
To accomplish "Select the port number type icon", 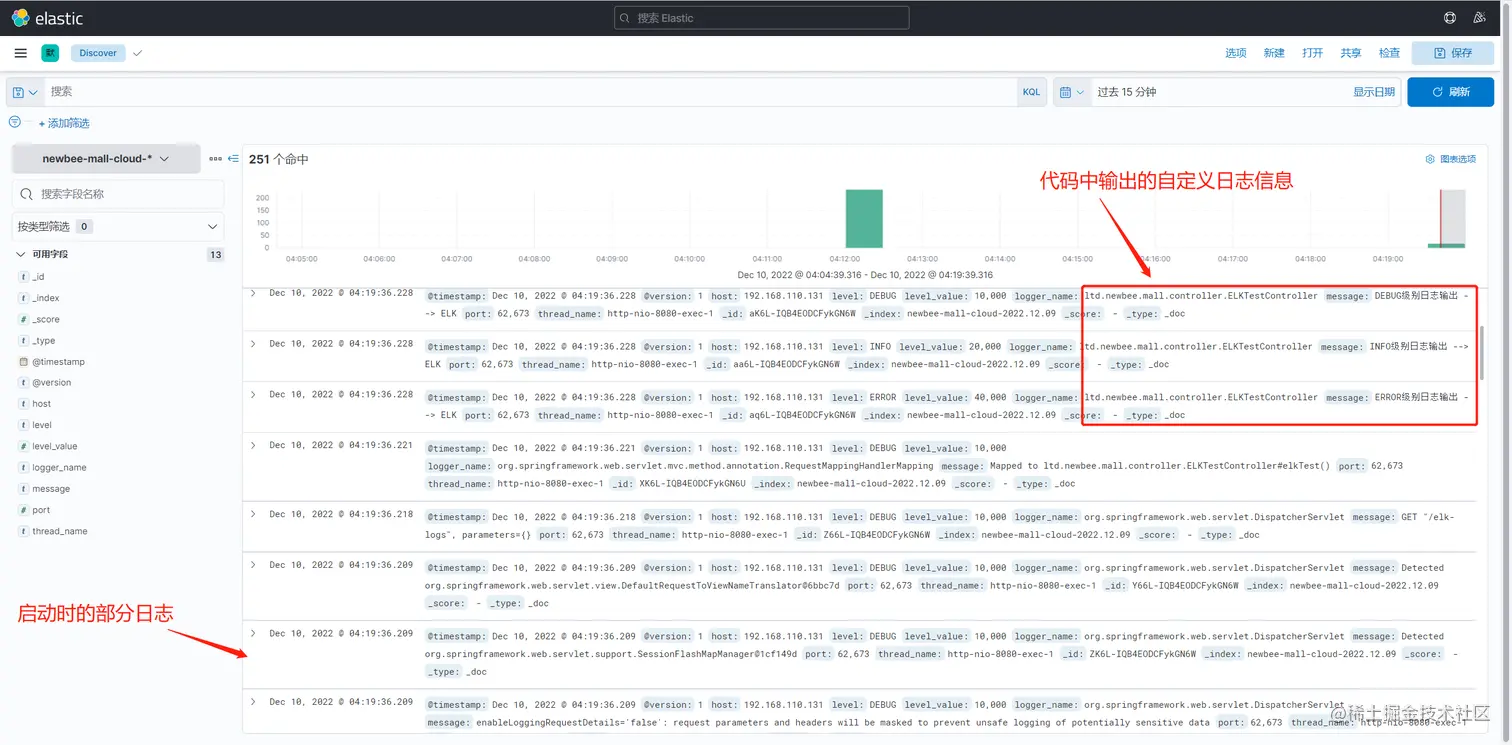I will tap(23, 510).
